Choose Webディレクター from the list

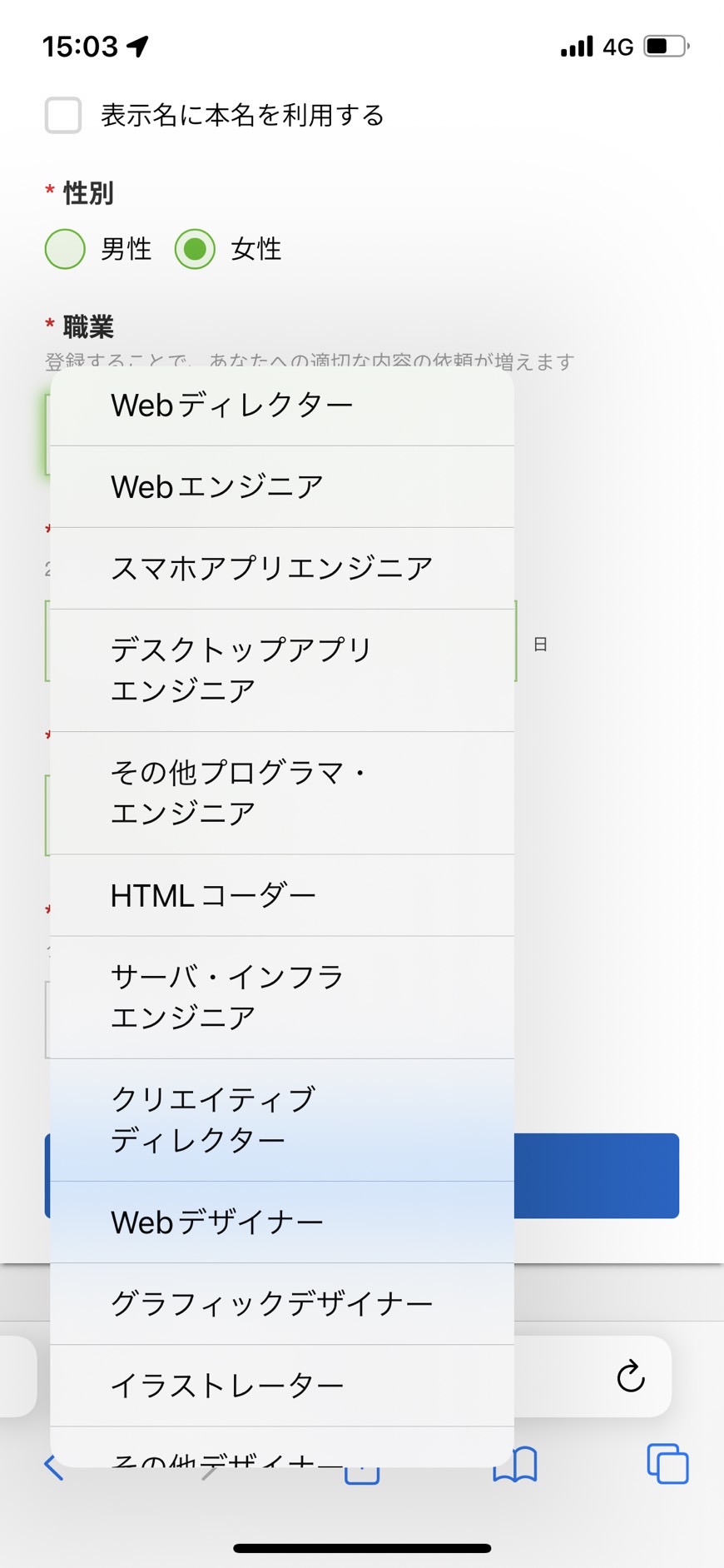click(x=282, y=406)
